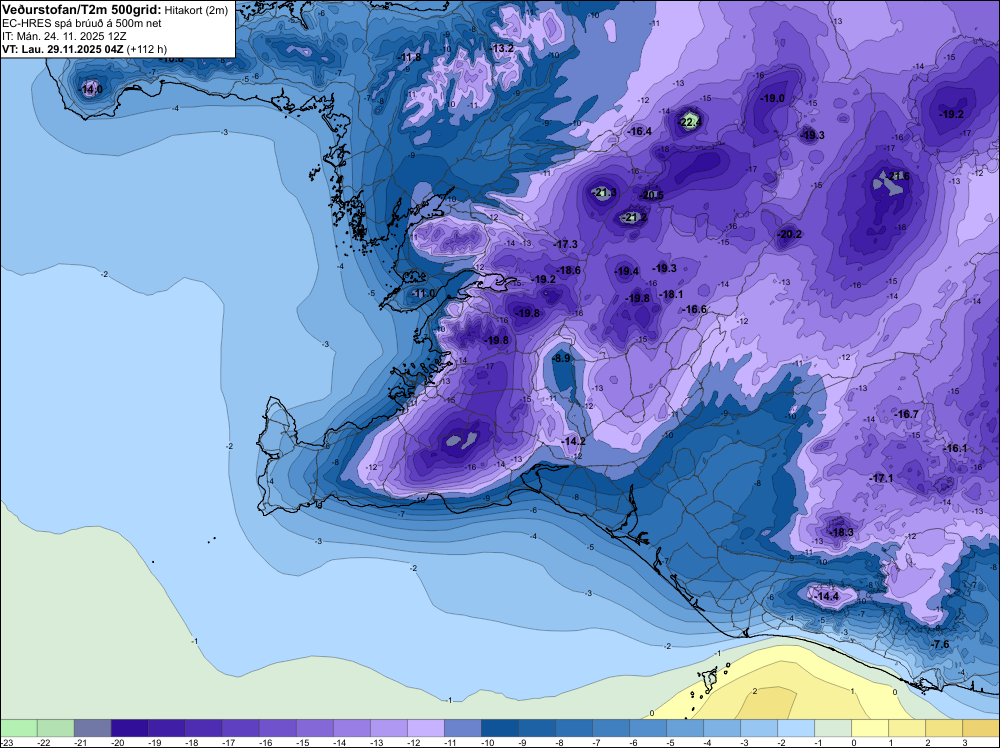Click the -17.3 temperature label

tap(565, 244)
